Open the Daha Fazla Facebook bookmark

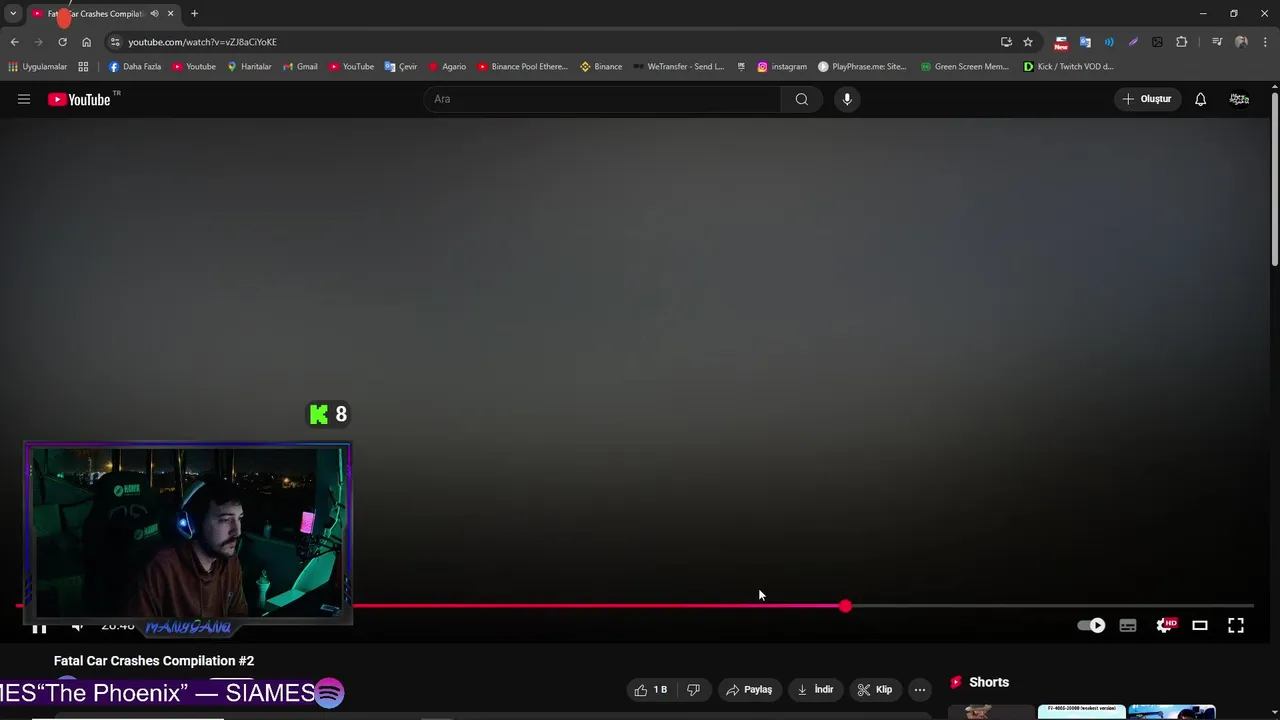coord(135,67)
